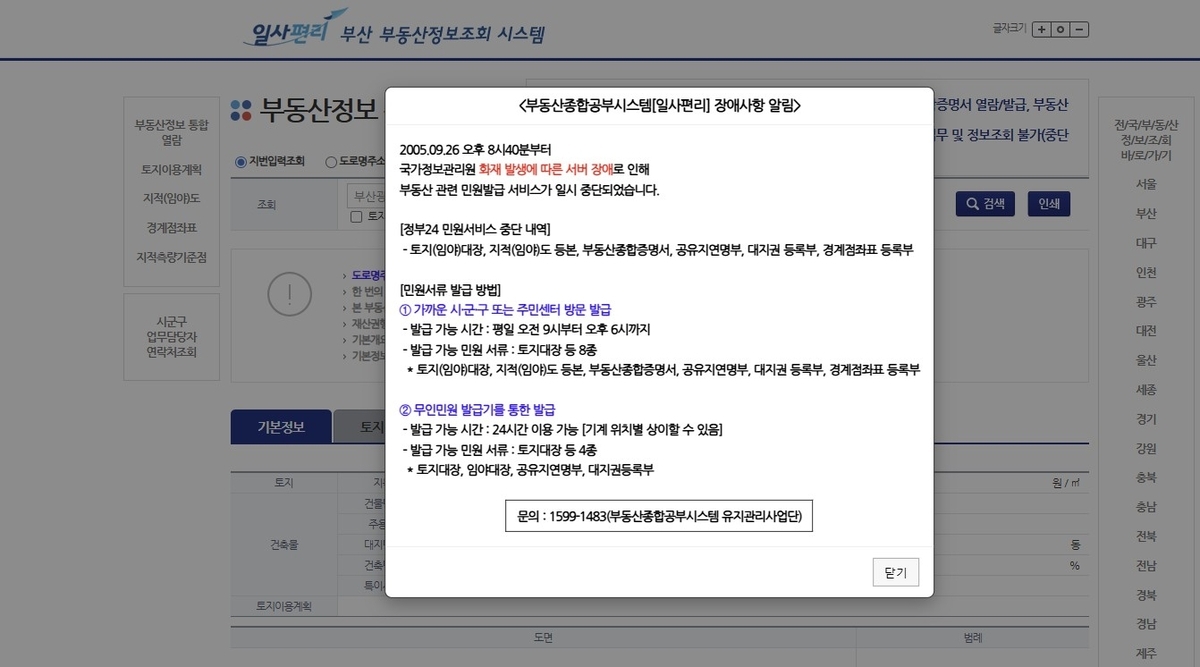Image resolution: width=1200 pixels, height=667 pixels.
Task: Click the 검색 search button
Action: point(985,204)
